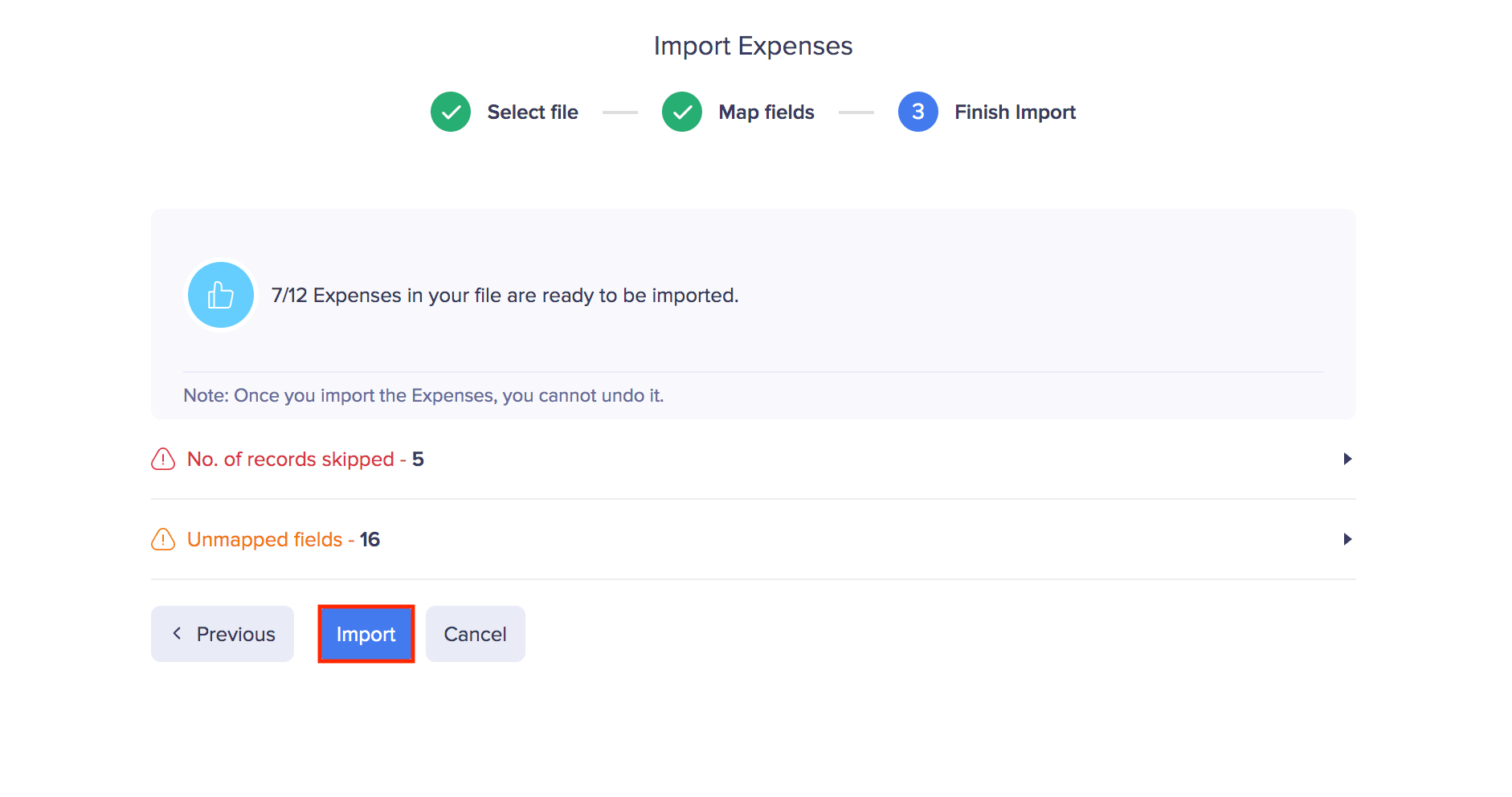
Task: Click the back chevron inside the Previous button
Action: tap(178, 634)
